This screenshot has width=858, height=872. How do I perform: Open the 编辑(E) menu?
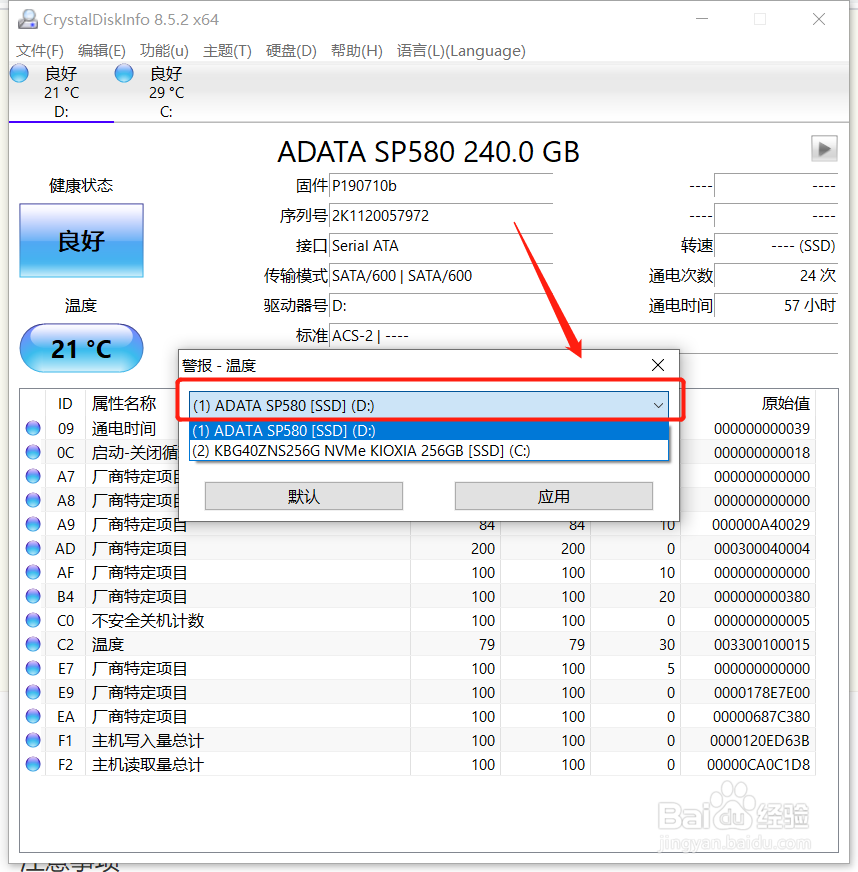pos(102,51)
